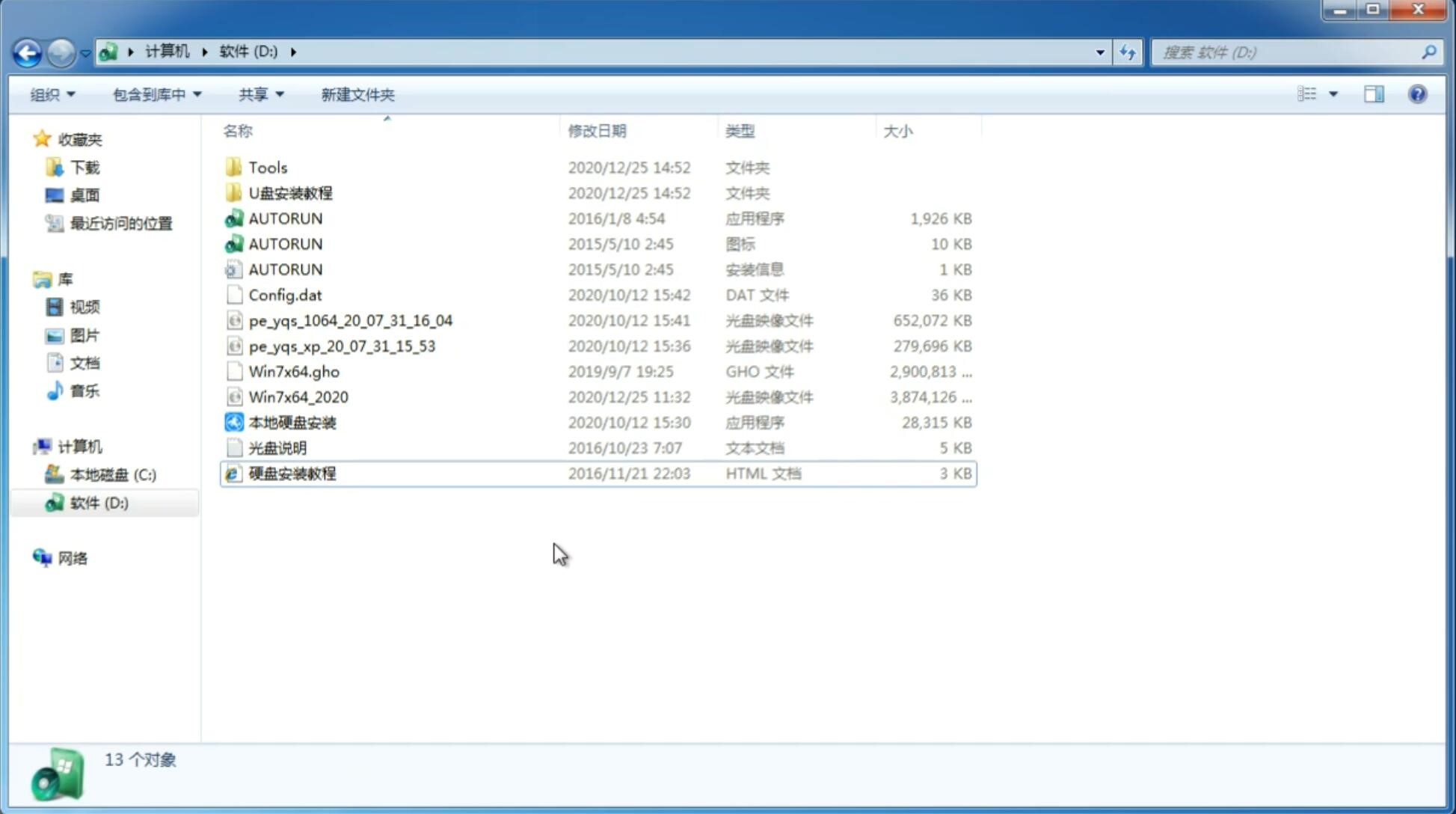Open 硬盘安装教程 HTML document

coord(292,473)
